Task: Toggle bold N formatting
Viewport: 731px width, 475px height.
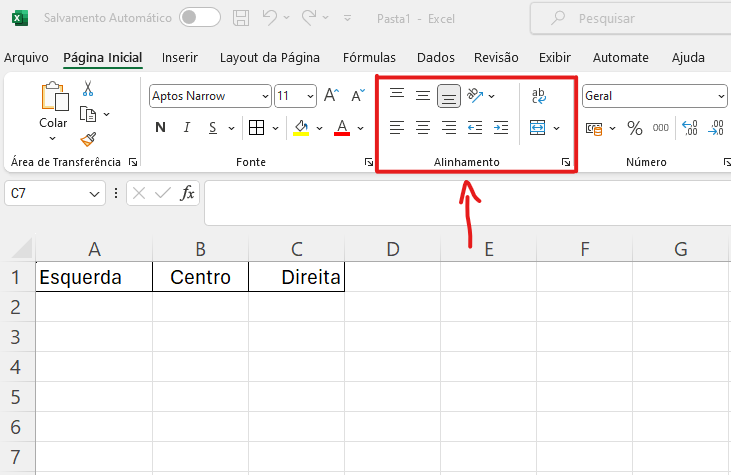Action: [x=160, y=127]
